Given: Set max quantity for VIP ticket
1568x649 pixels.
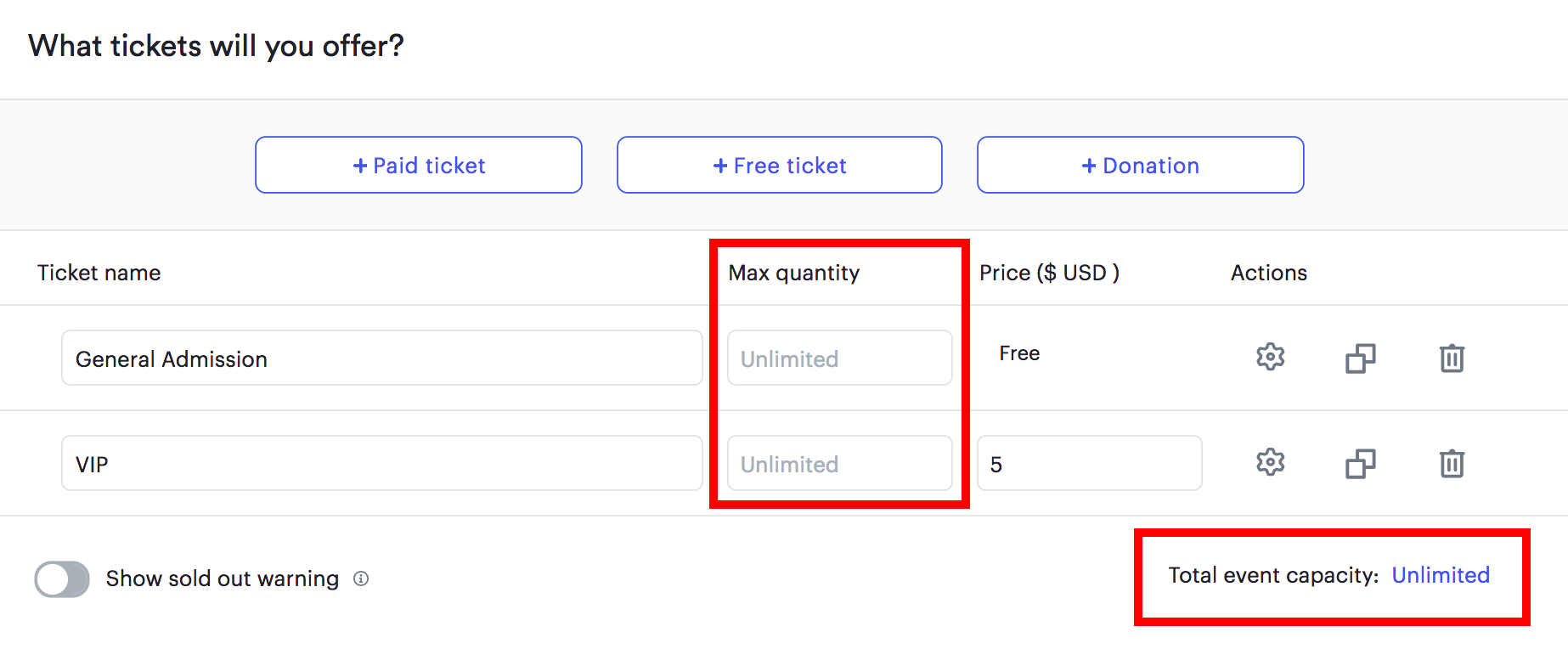Looking at the screenshot, I should point(840,463).
